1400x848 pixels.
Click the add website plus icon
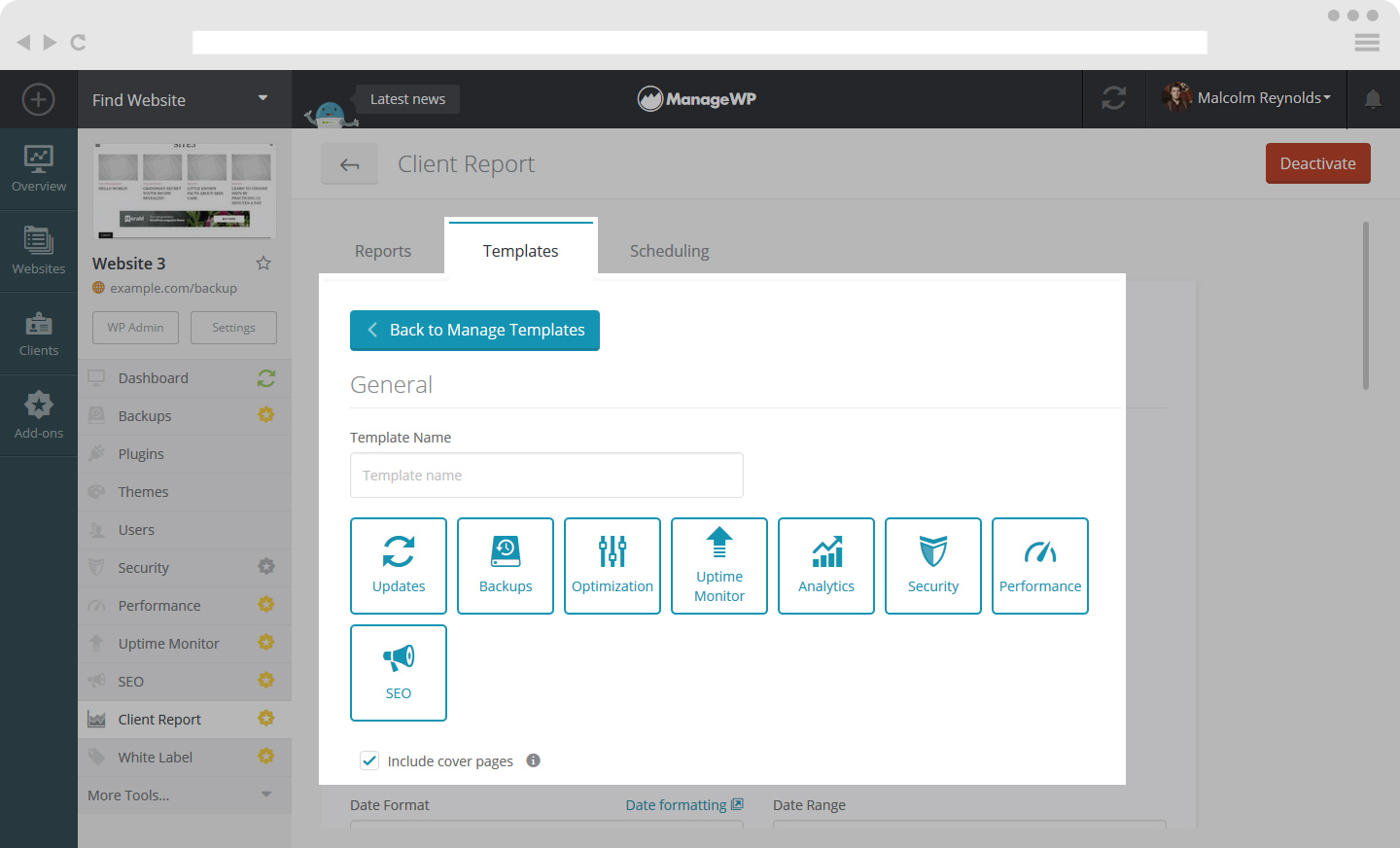tap(39, 99)
